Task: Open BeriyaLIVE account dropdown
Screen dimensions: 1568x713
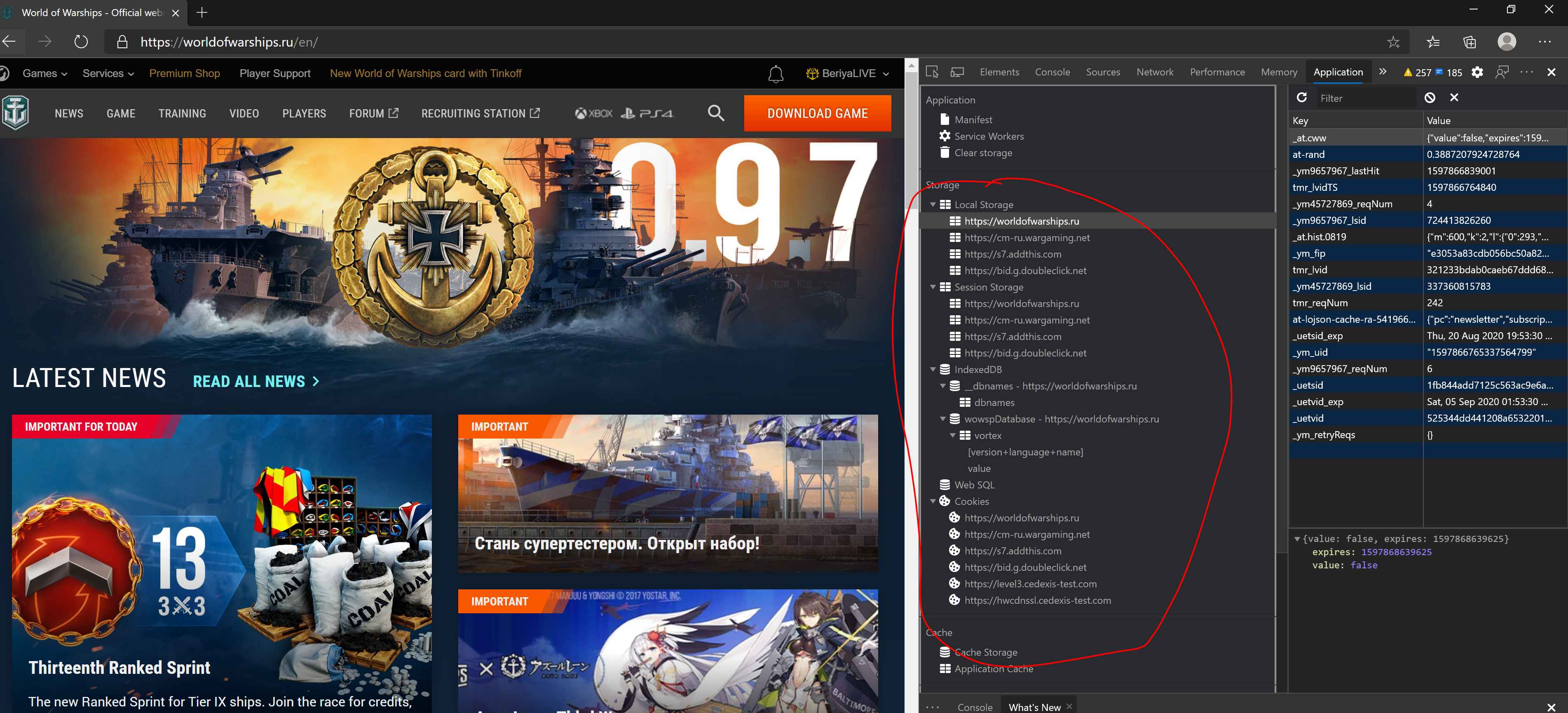Action: tap(847, 73)
